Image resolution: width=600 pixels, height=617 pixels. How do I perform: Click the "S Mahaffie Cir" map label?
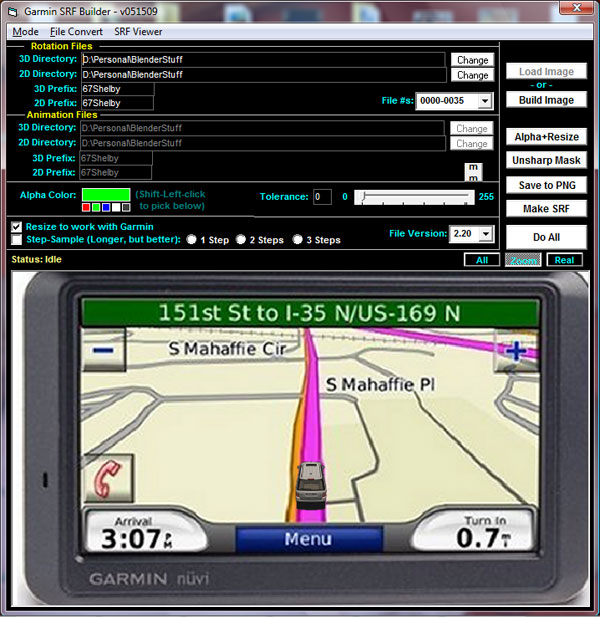click(x=227, y=349)
